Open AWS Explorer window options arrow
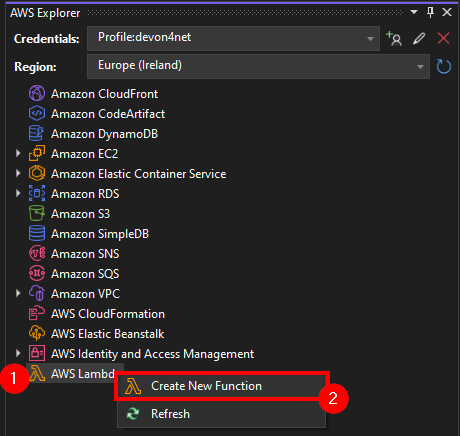 (x=414, y=12)
